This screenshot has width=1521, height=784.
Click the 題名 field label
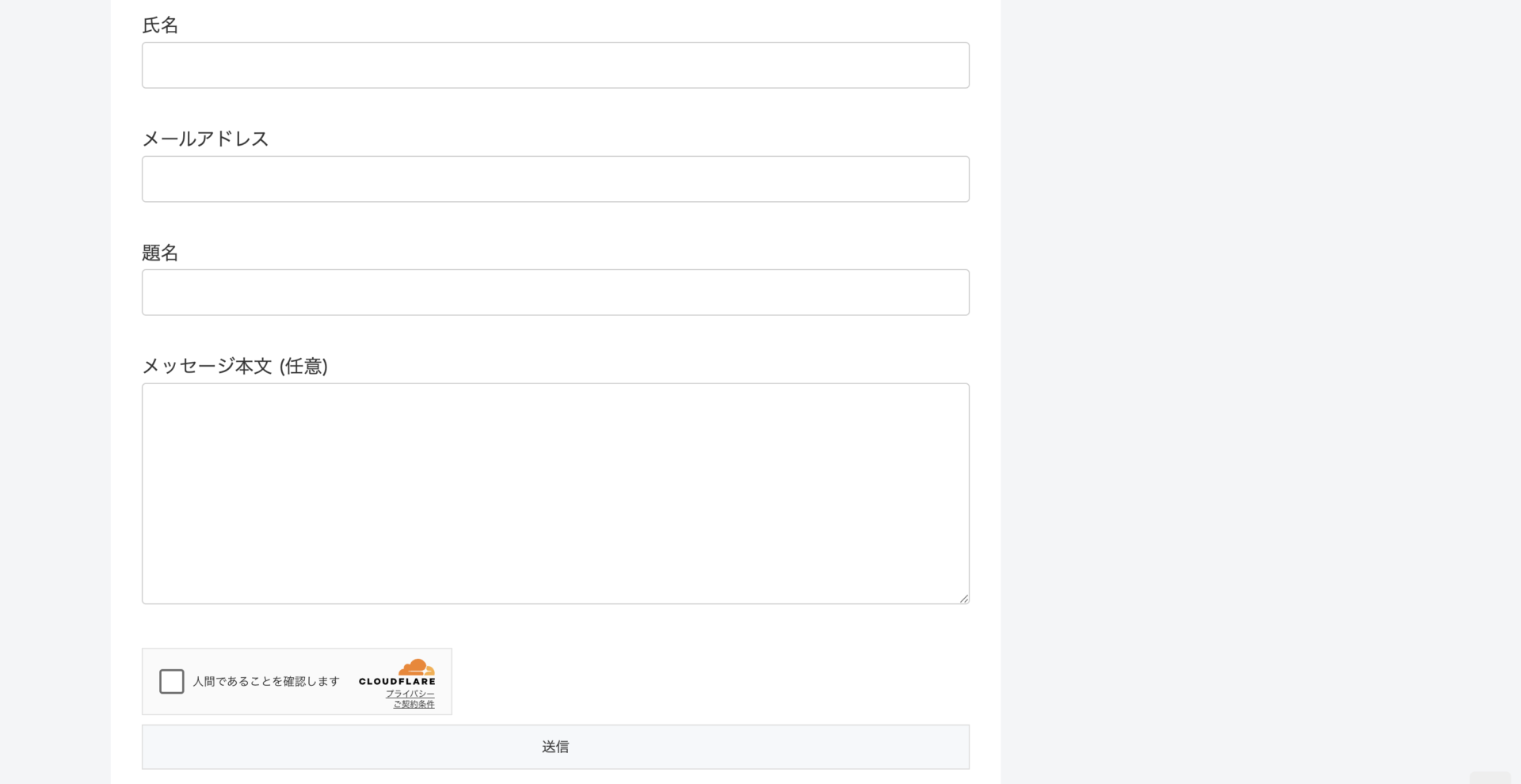click(x=160, y=253)
